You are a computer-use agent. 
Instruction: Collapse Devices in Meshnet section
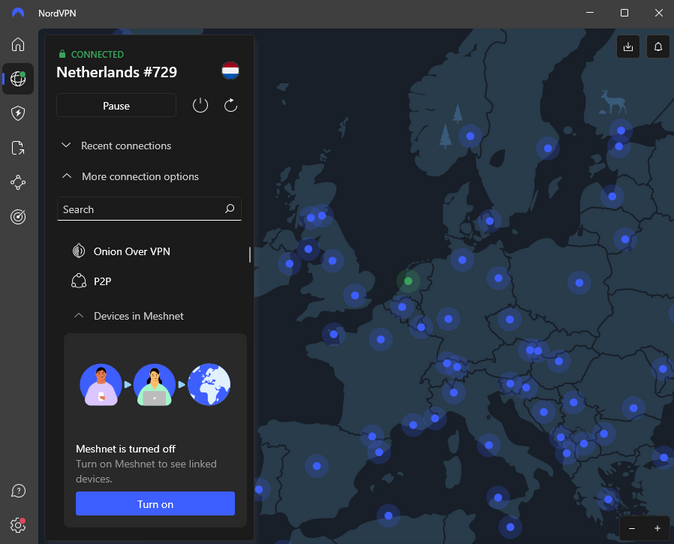[x=138, y=316]
